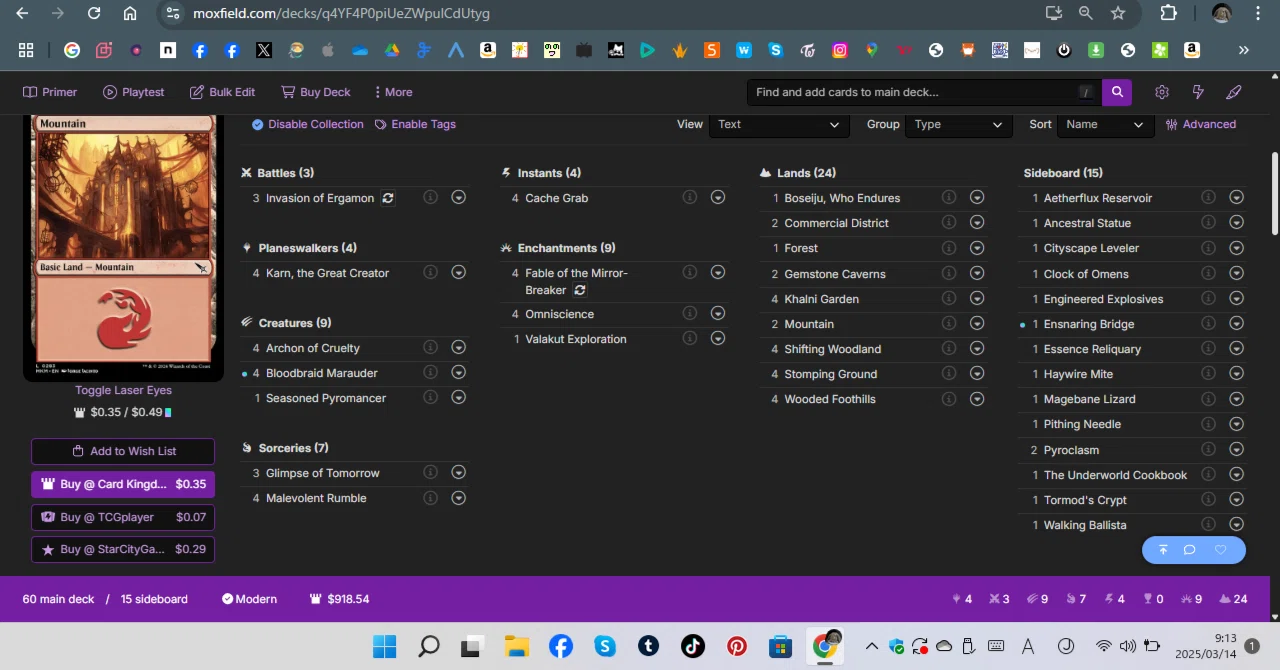Open Shifting Woodland card link
This screenshot has width=1280, height=670.
coord(832,349)
